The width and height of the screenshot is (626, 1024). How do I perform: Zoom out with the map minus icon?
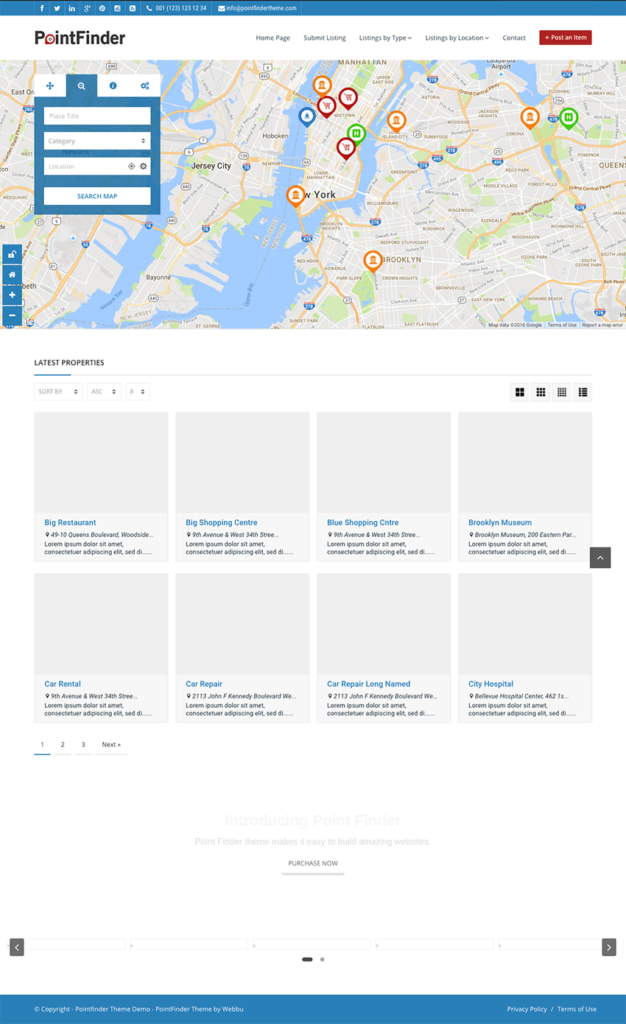point(12,315)
